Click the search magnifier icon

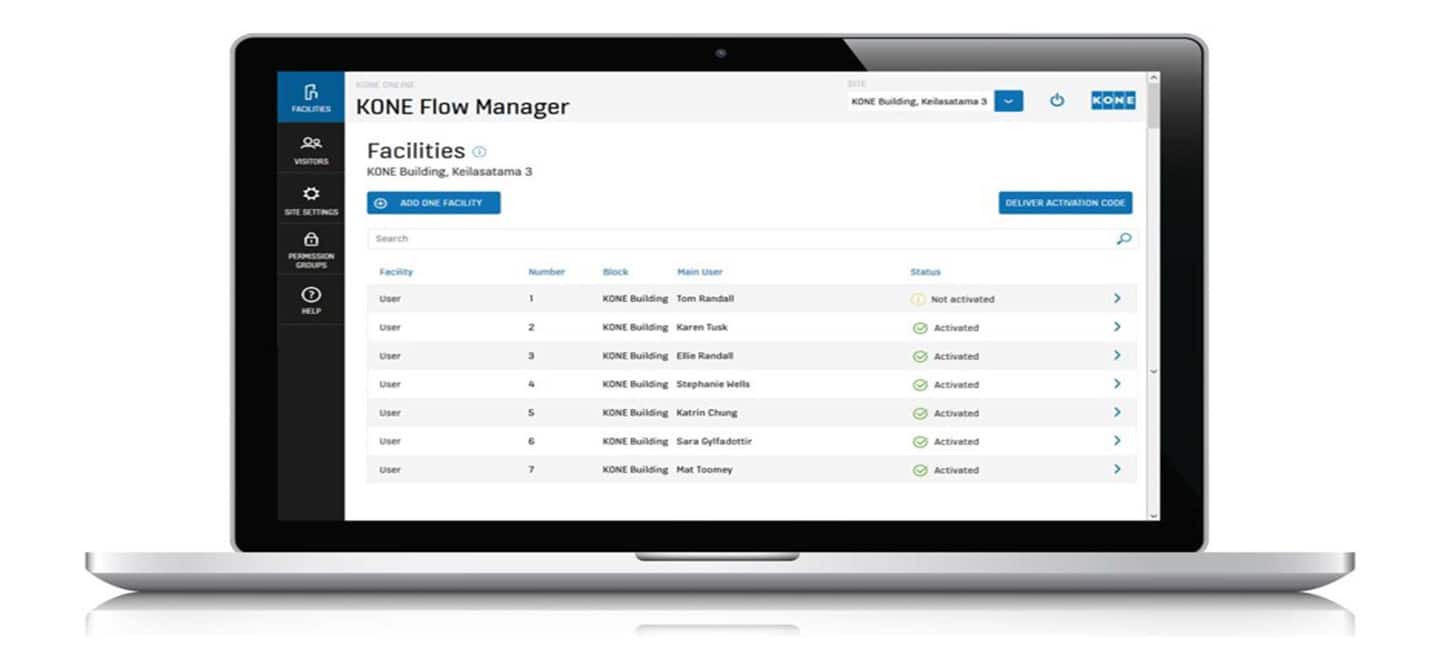click(1124, 239)
